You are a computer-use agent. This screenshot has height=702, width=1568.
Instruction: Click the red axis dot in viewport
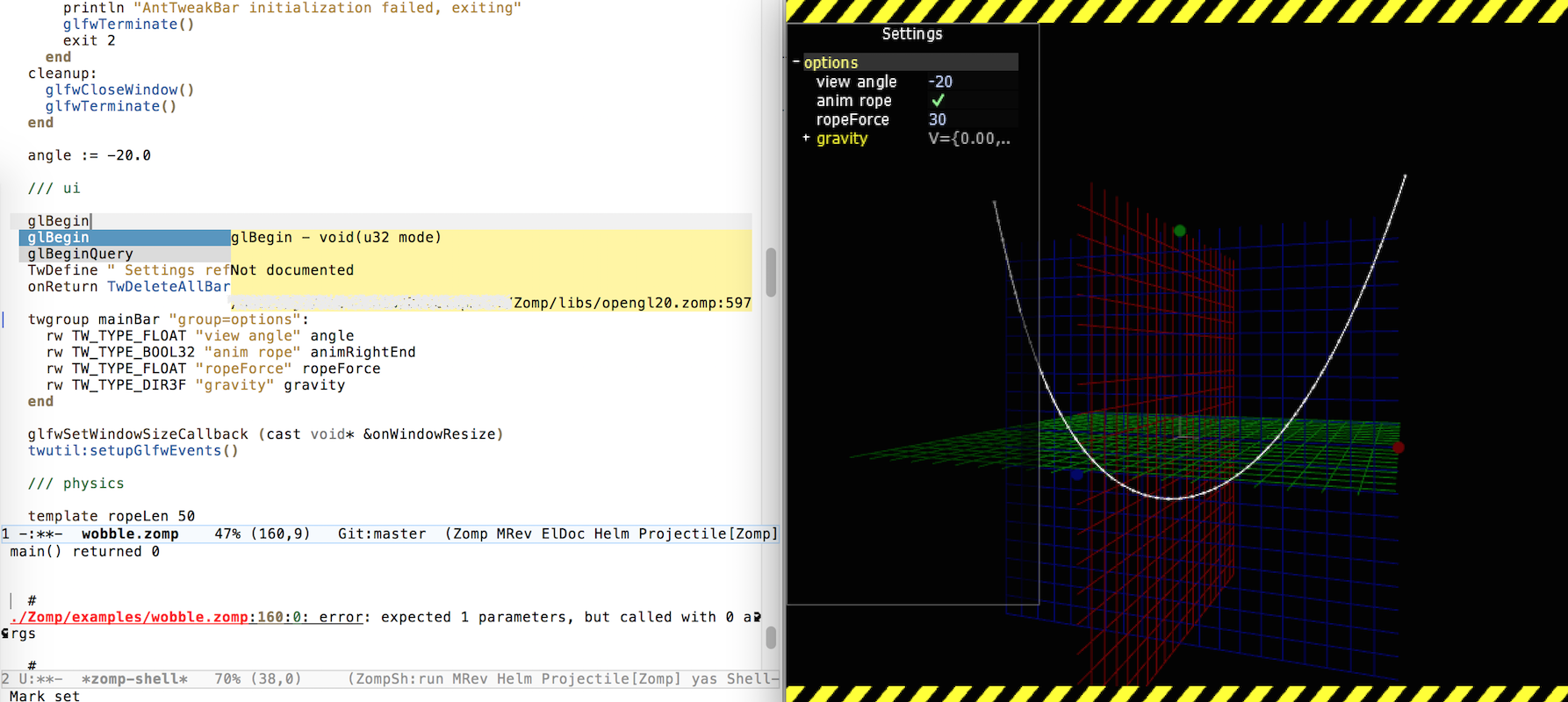(x=1399, y=448)
